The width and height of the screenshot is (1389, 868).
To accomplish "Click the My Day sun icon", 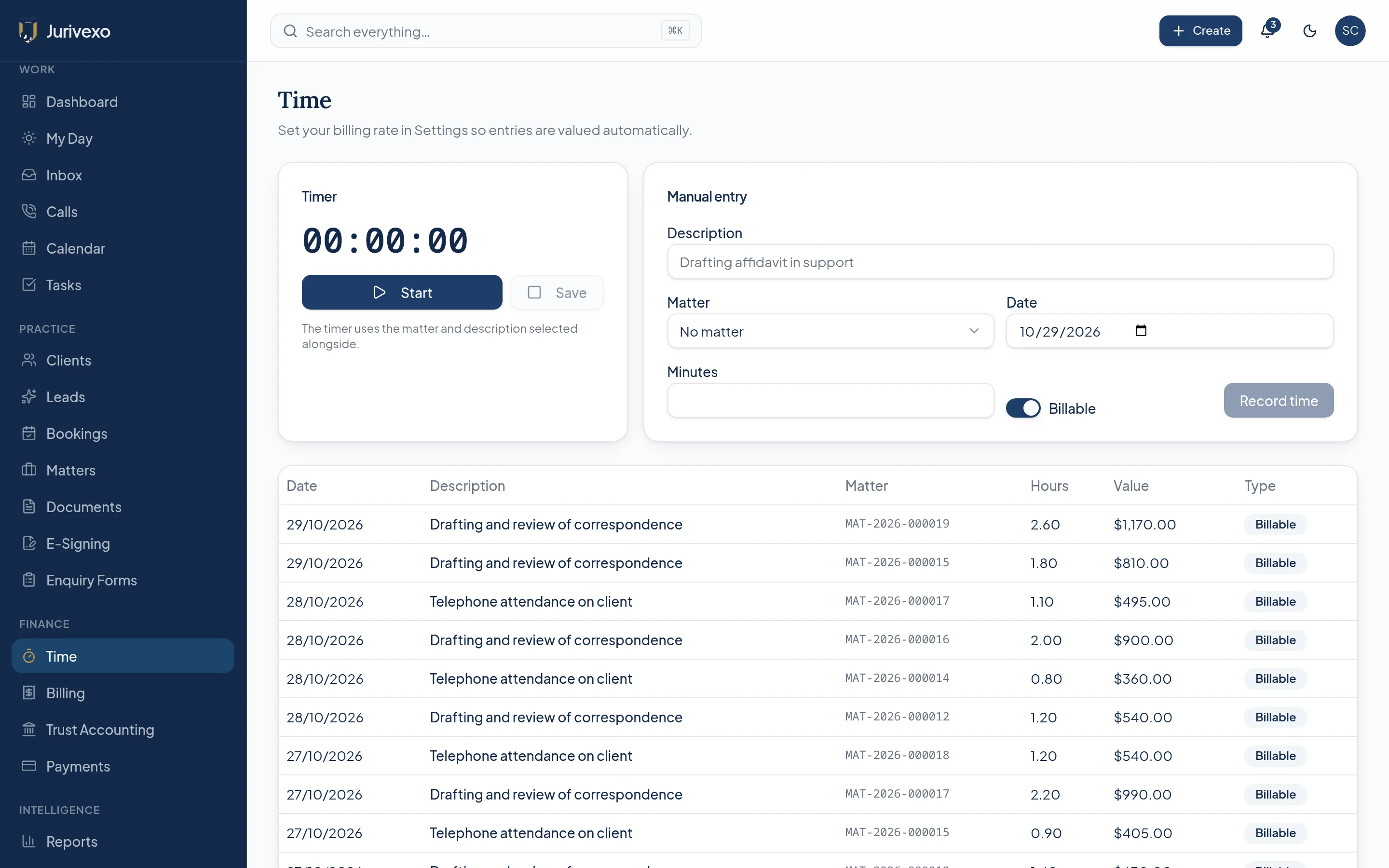I will coord(29,138).
